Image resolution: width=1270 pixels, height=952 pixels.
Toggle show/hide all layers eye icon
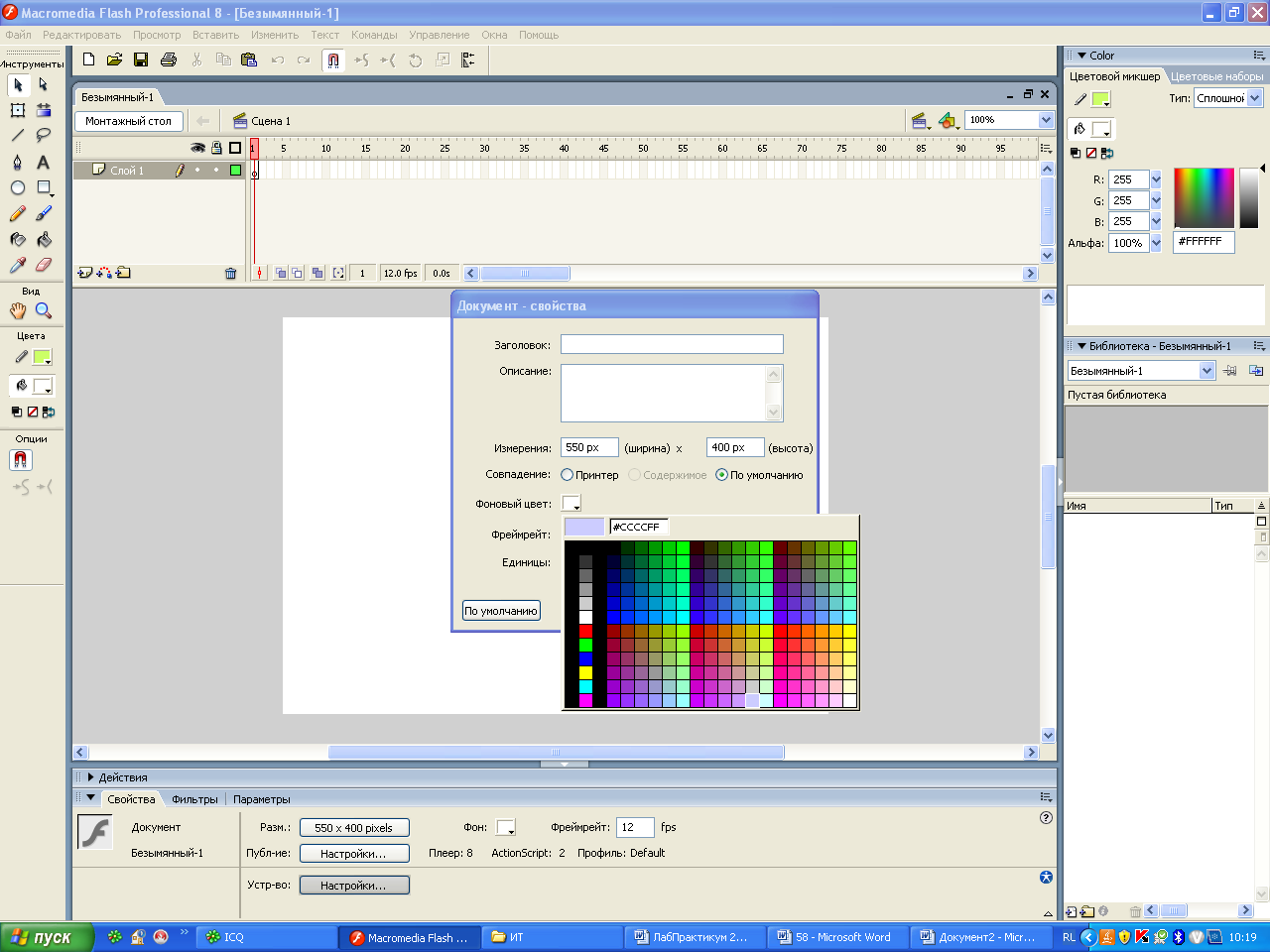[198, 148]
